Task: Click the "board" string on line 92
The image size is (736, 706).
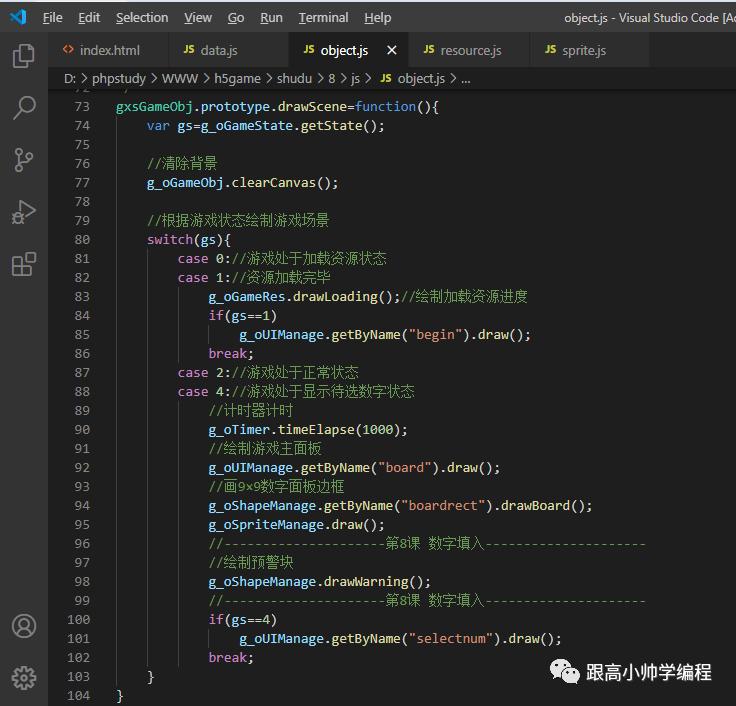Action: [x=405, y=468]
